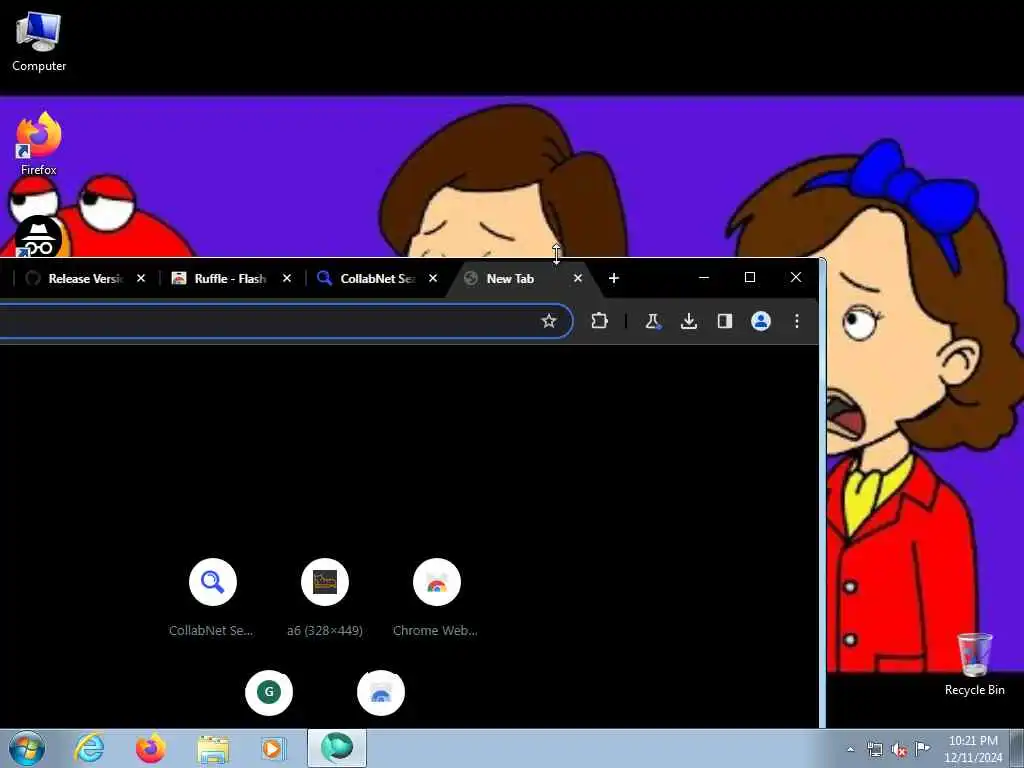Launch Firefox from the taskbar

click(151, 748)
